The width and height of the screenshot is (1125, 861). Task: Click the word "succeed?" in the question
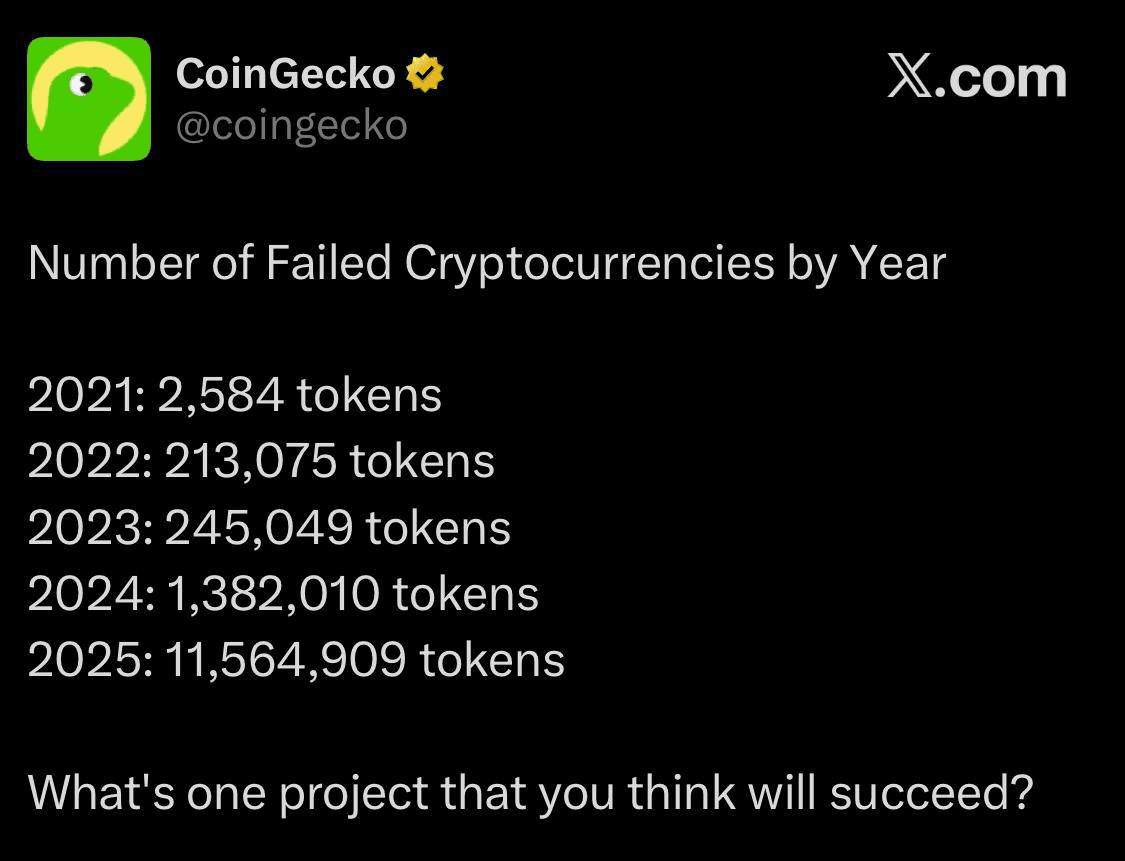(931, 793)
